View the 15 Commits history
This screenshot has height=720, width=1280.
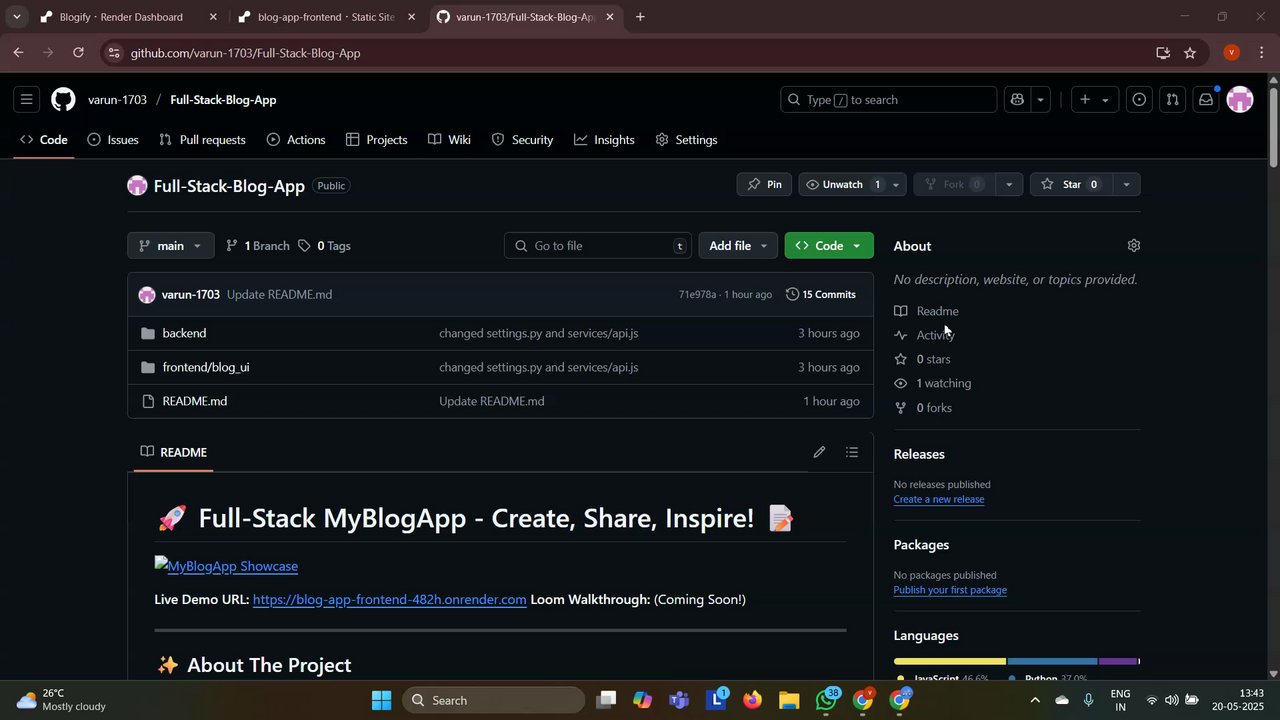[x=821, y=295]
